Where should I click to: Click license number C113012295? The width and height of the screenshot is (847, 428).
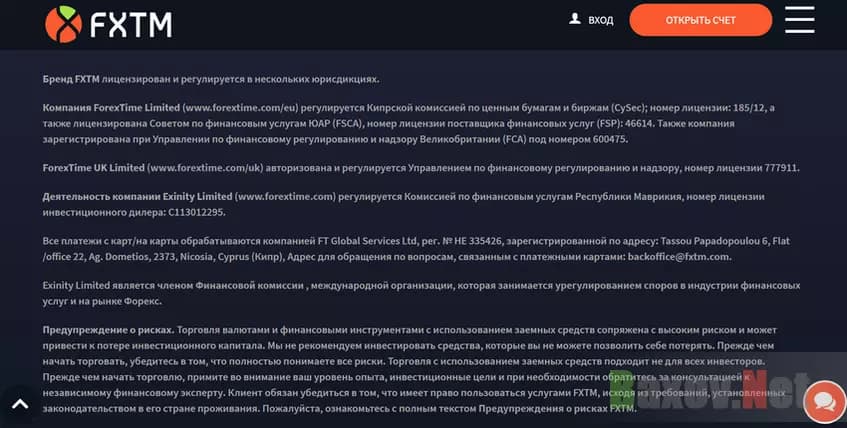click(196, 212)
